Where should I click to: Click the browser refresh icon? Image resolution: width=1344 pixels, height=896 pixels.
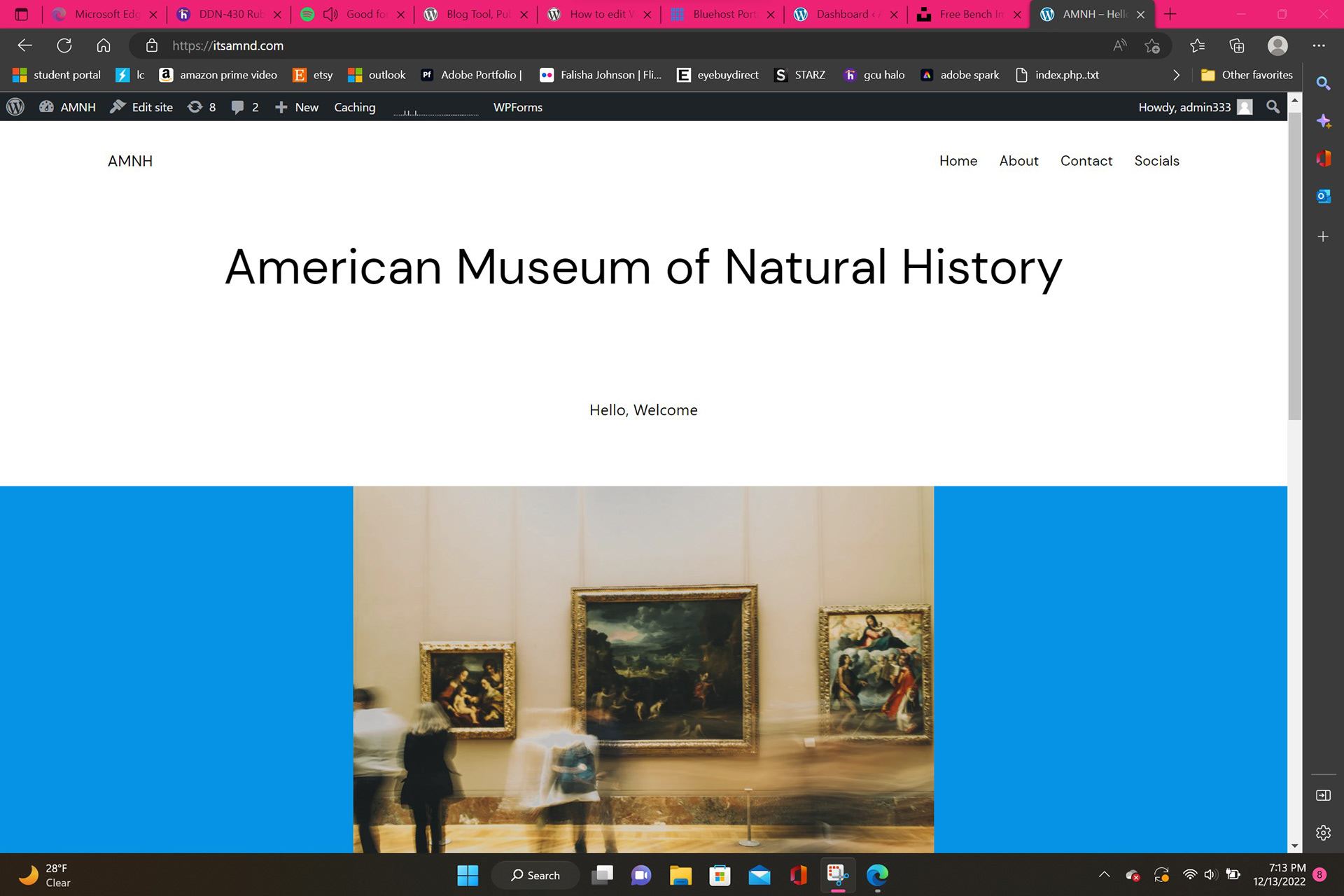pyautogui.click(x=64, y=45)
